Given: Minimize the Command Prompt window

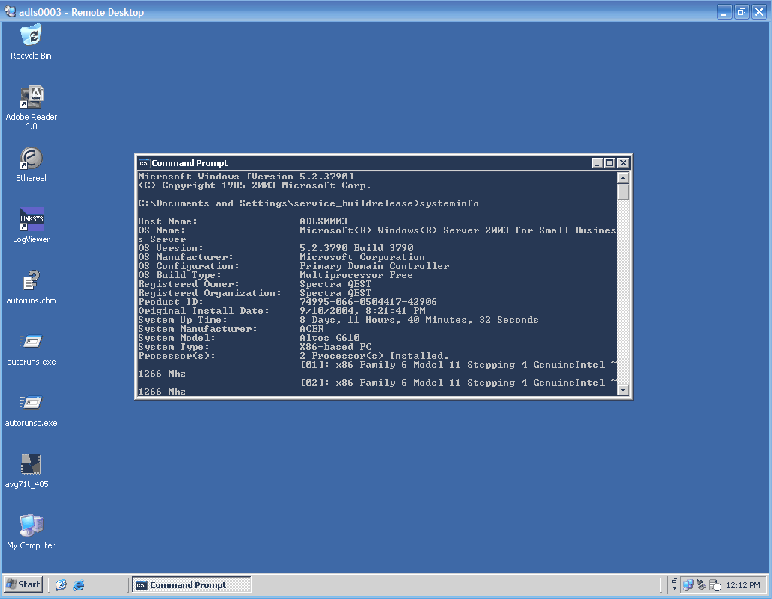Looking at the screenshot, I should [597, 163].
